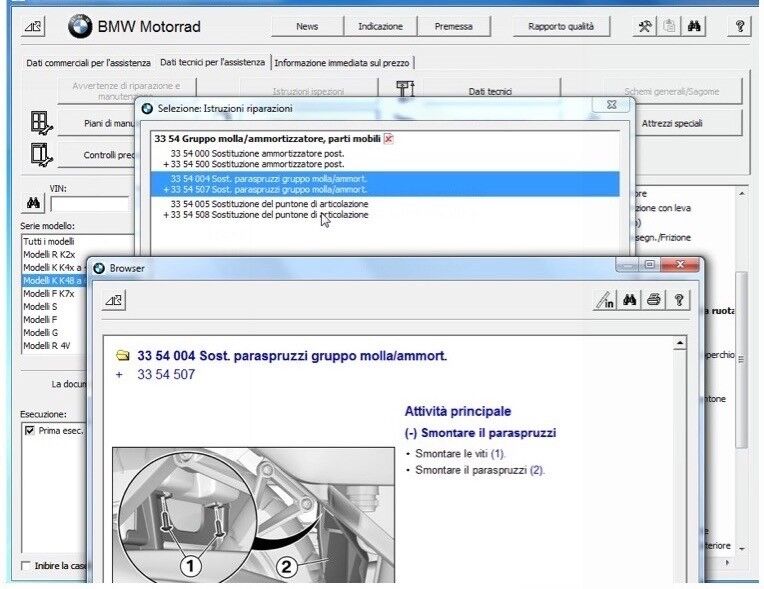This screenshot has width=764, height=589.
Task: Click the binoculars icon beside VIN field
Action: click(x=33, y=203)
